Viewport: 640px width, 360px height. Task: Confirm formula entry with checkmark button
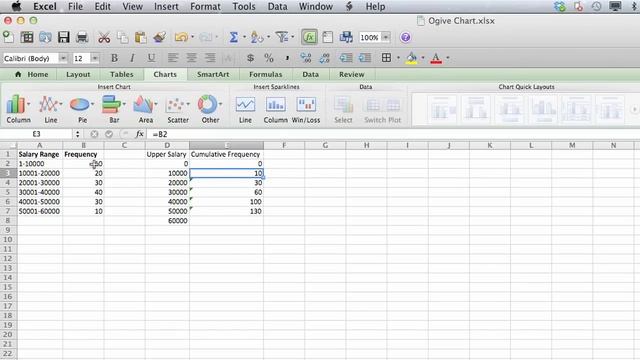(109, 134)
